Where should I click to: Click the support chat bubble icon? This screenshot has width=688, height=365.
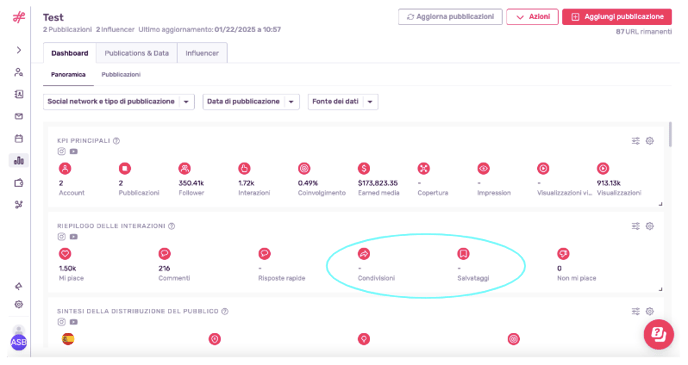click(659, 334)
